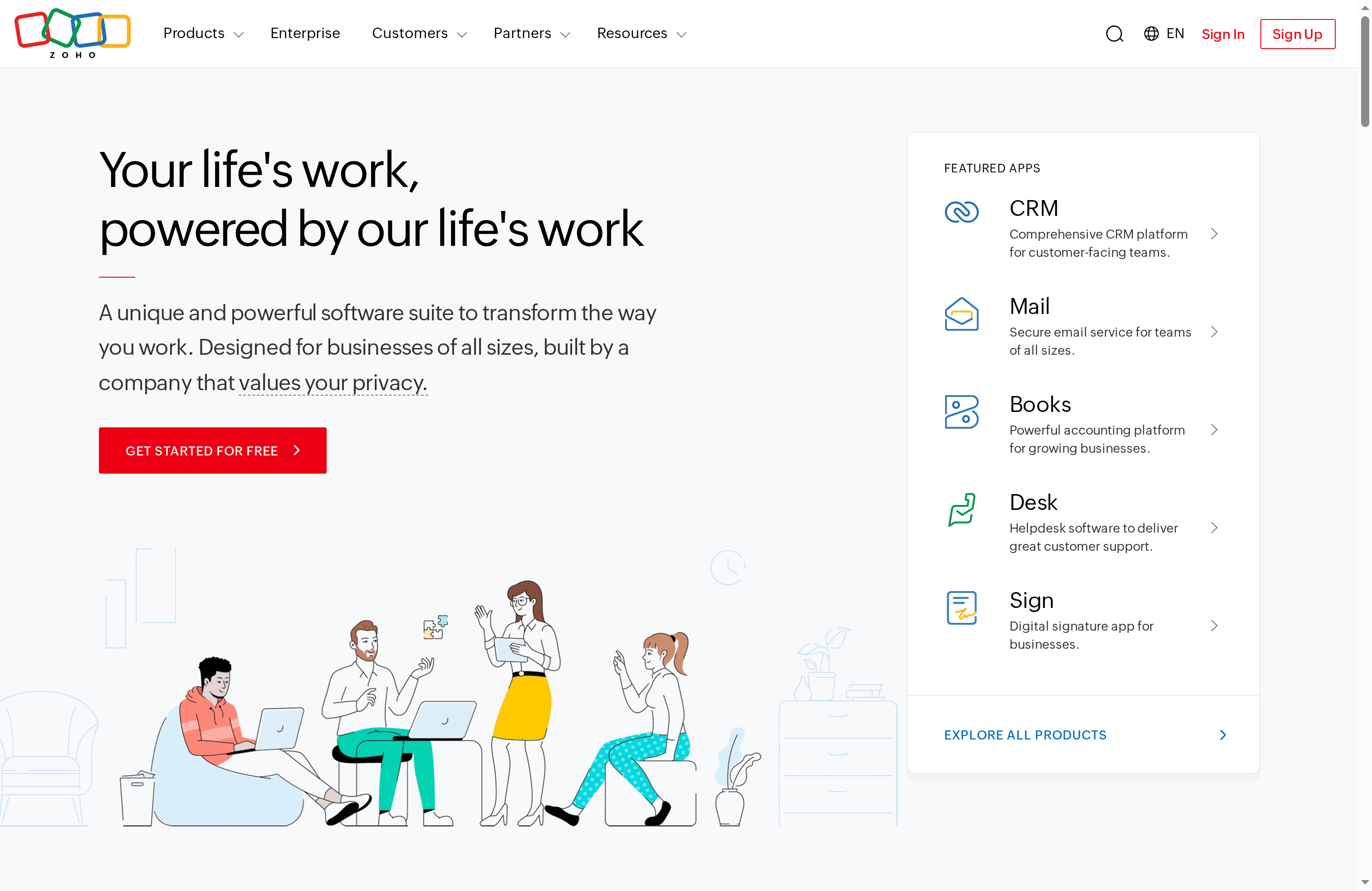1372x891 pixels.
Task: Open the Sign digital signature icon
Action: 961,607
